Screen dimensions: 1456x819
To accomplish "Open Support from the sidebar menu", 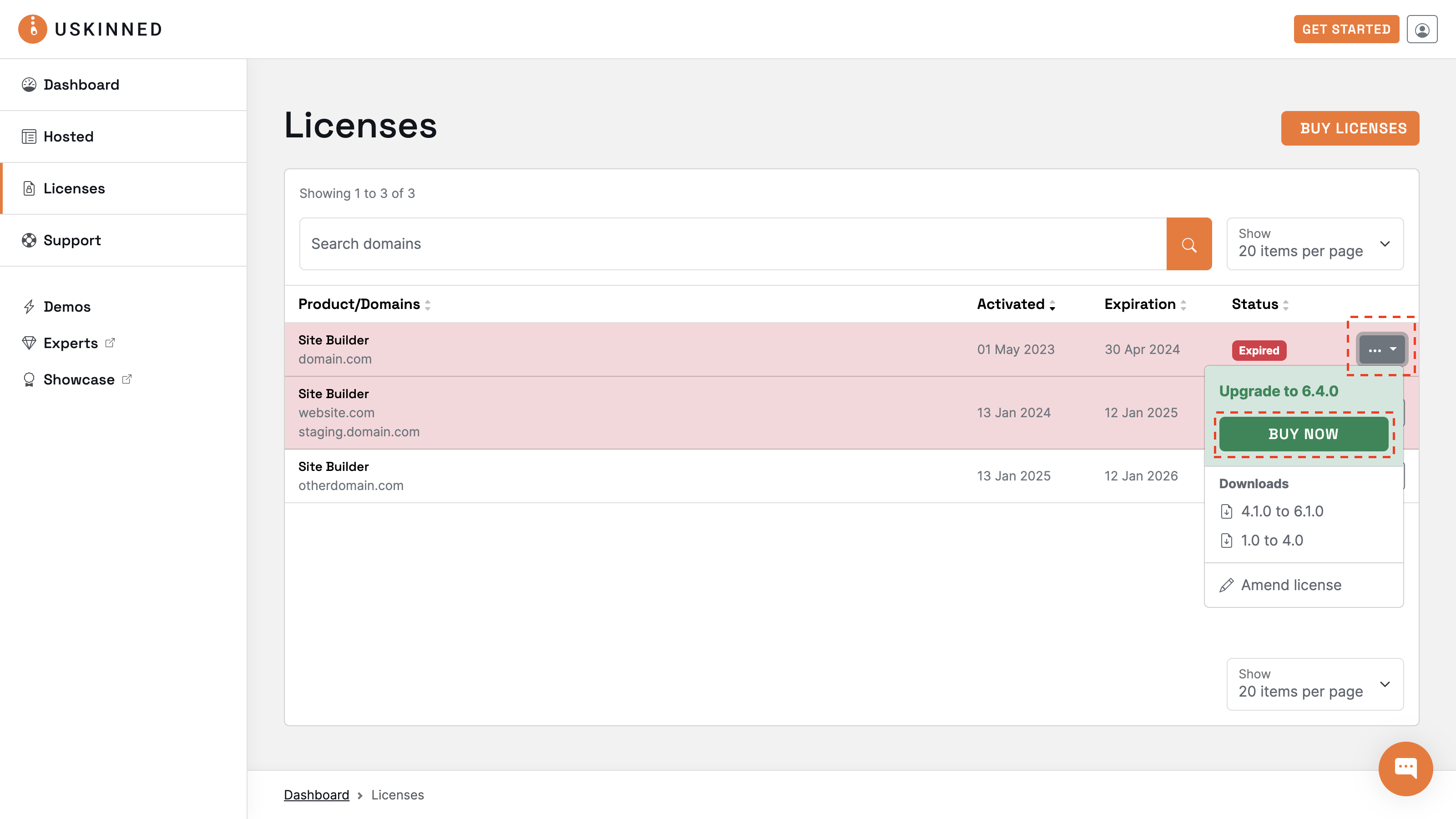I will (72, 240).
